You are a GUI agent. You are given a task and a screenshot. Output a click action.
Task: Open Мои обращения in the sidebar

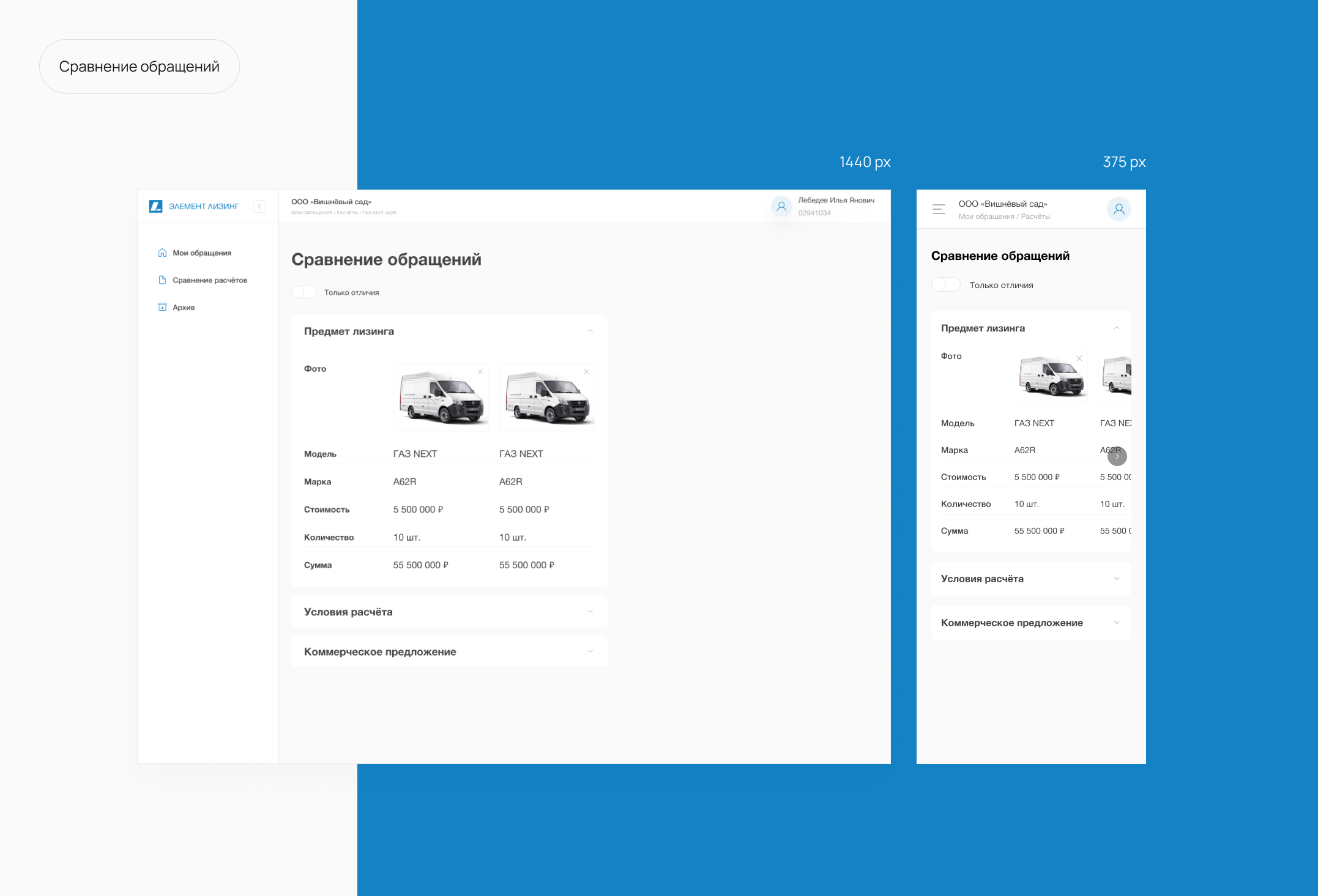[201, 253]
